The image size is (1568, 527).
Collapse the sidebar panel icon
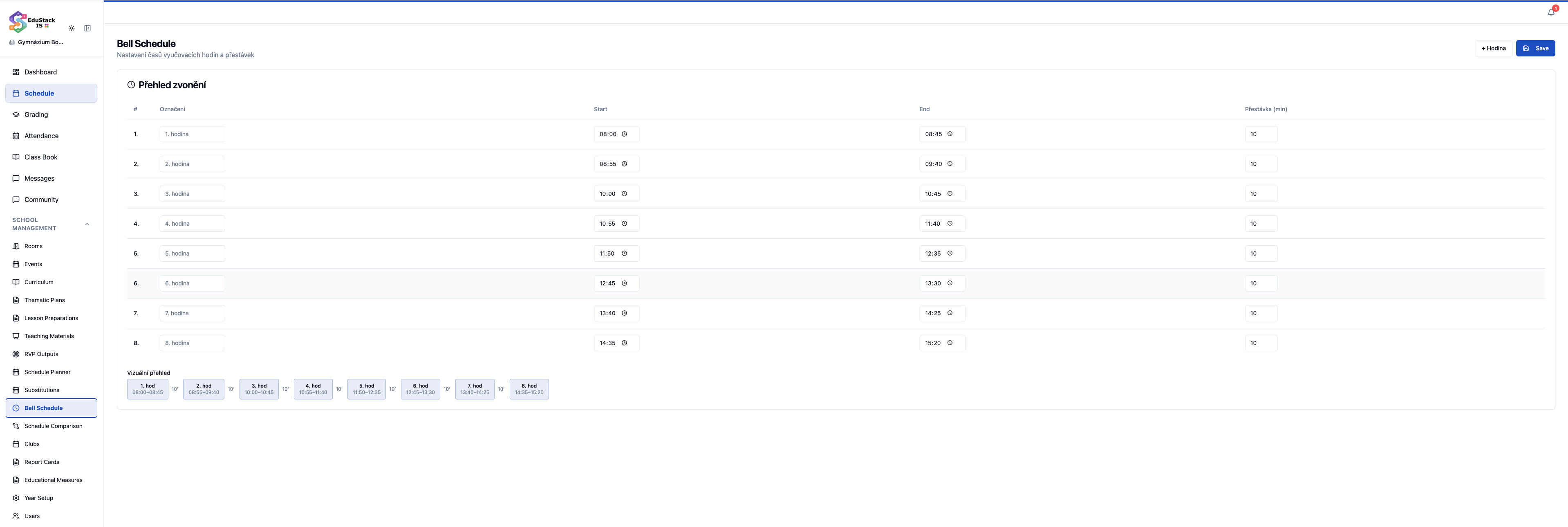(87, 28)
